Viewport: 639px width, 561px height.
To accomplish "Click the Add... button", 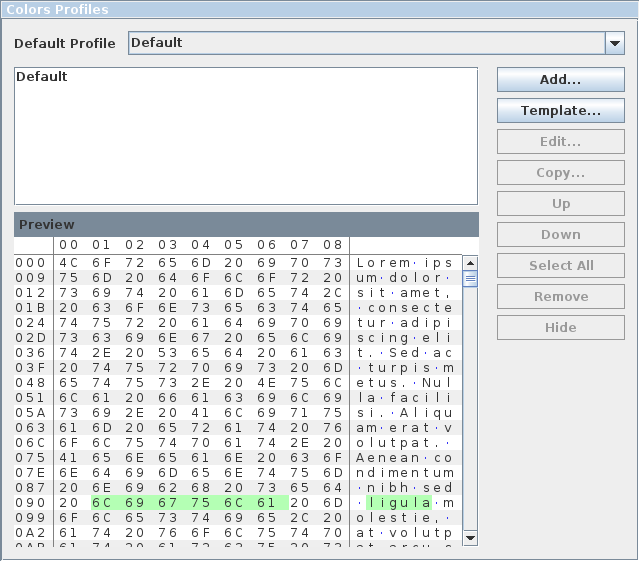I will pos(560,80).
